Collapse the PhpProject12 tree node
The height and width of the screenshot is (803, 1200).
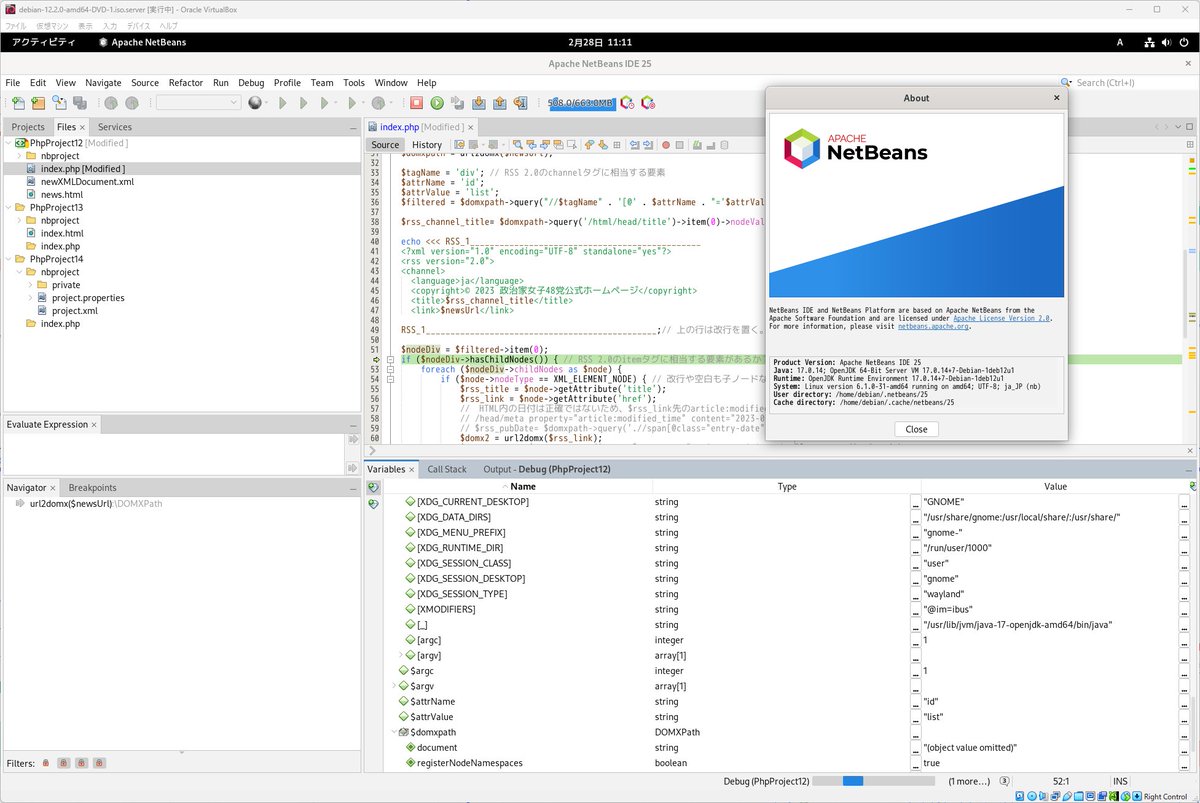pos(7,143)
